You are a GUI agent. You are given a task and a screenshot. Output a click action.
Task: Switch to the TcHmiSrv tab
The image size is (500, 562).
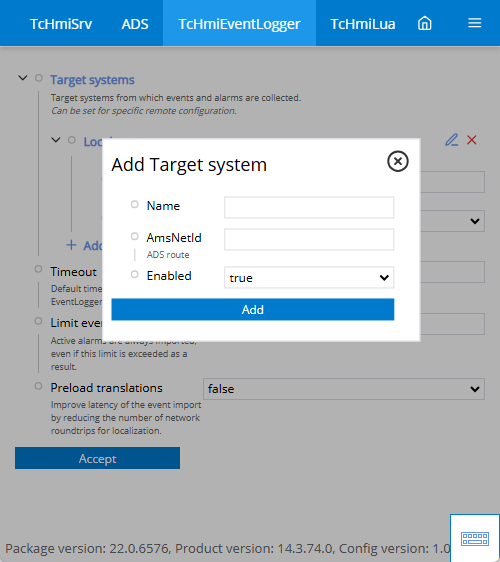point(61,24)
